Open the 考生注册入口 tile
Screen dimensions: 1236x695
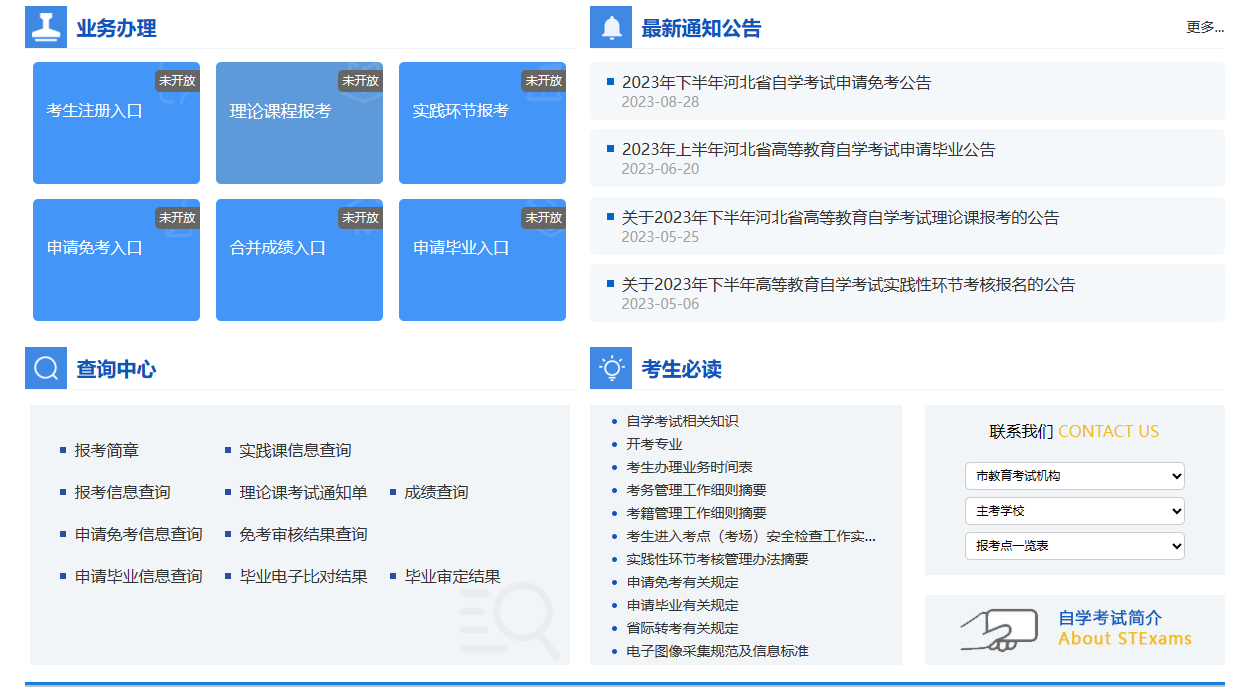tap(116, 123)
